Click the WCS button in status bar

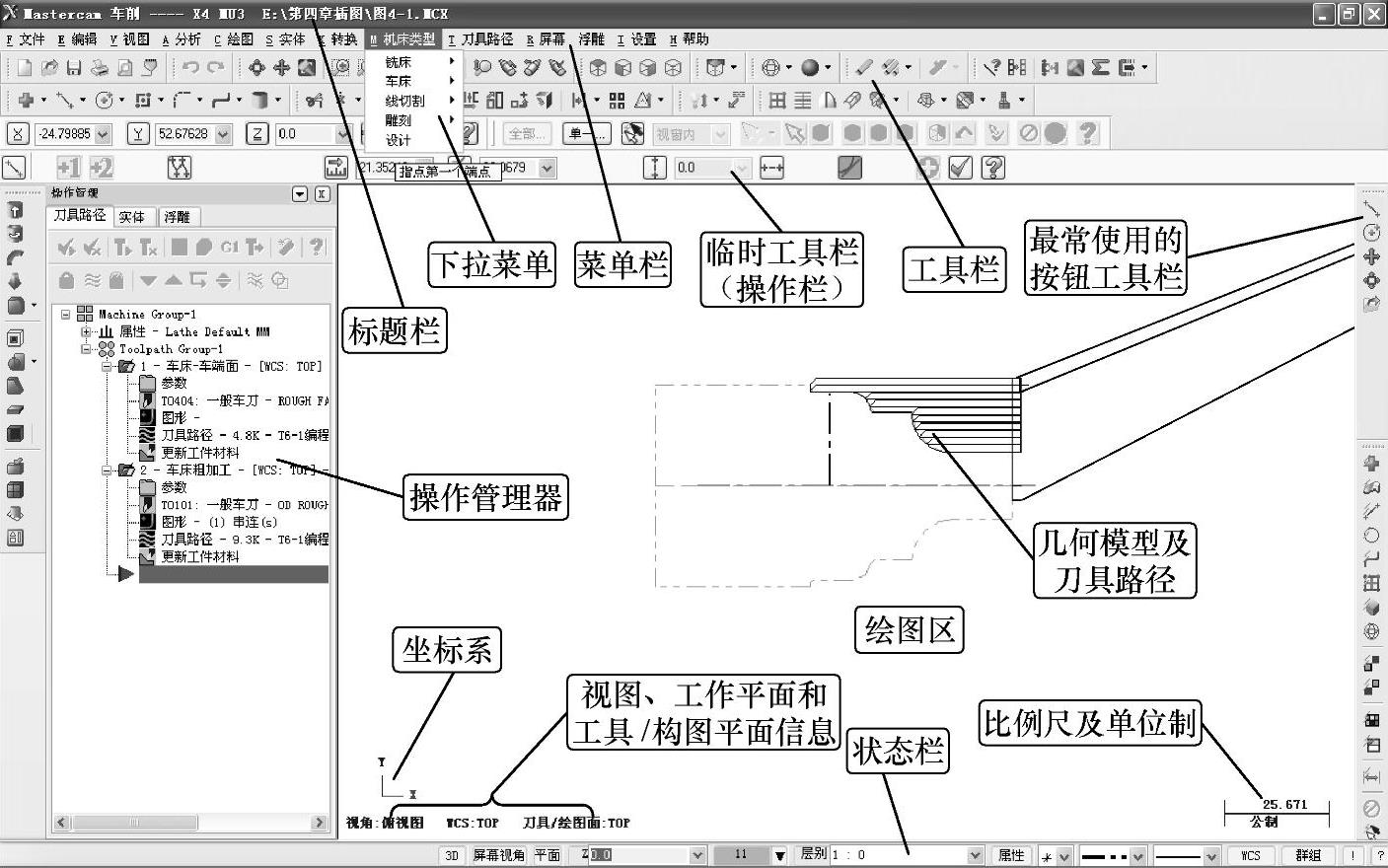click(x=1251, y=855)
